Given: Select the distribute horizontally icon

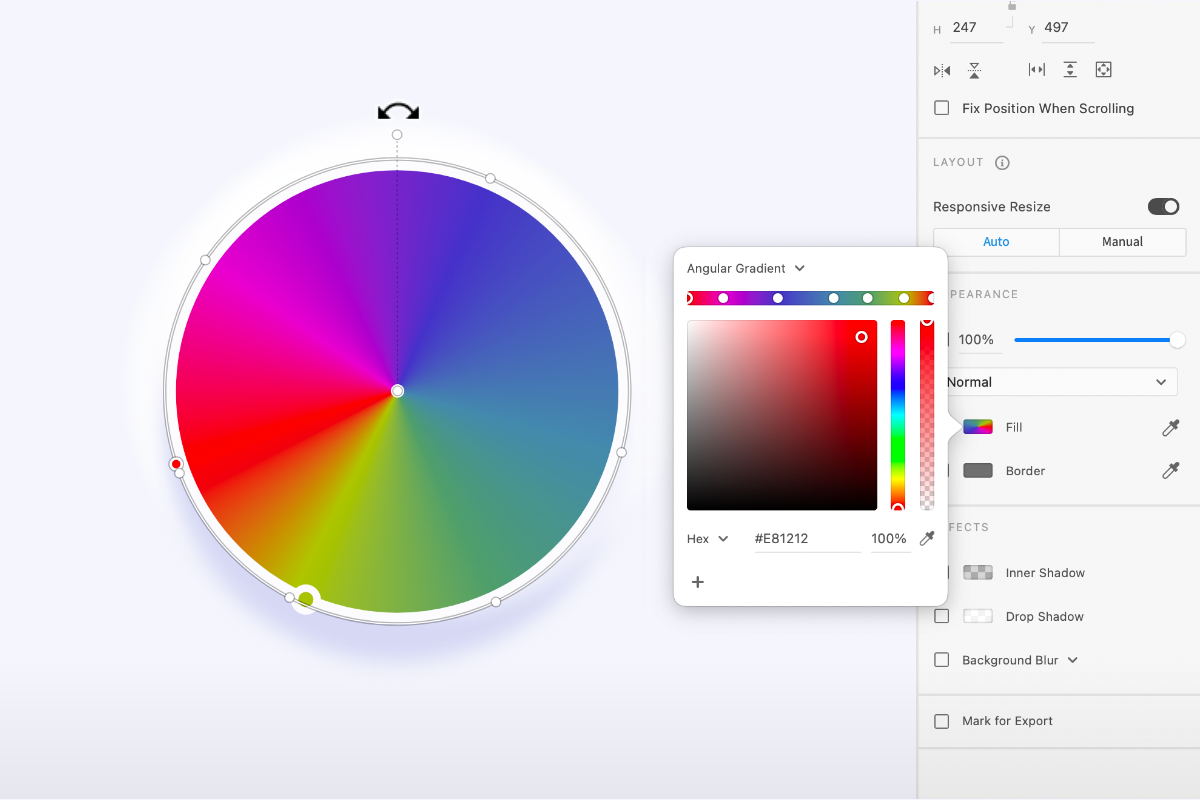Looking at the screenshot, I should [x=1035, y=69].
